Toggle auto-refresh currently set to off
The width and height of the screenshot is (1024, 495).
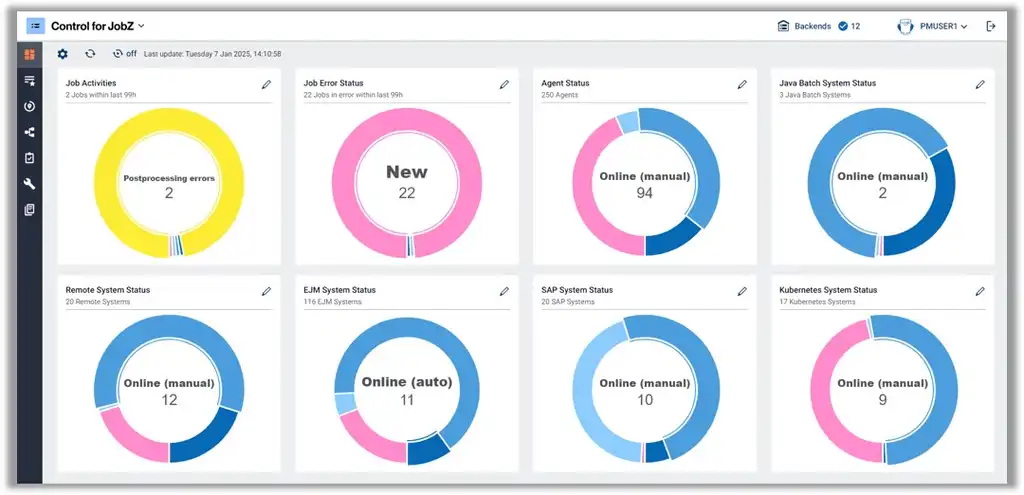click(x=124, y=54)
